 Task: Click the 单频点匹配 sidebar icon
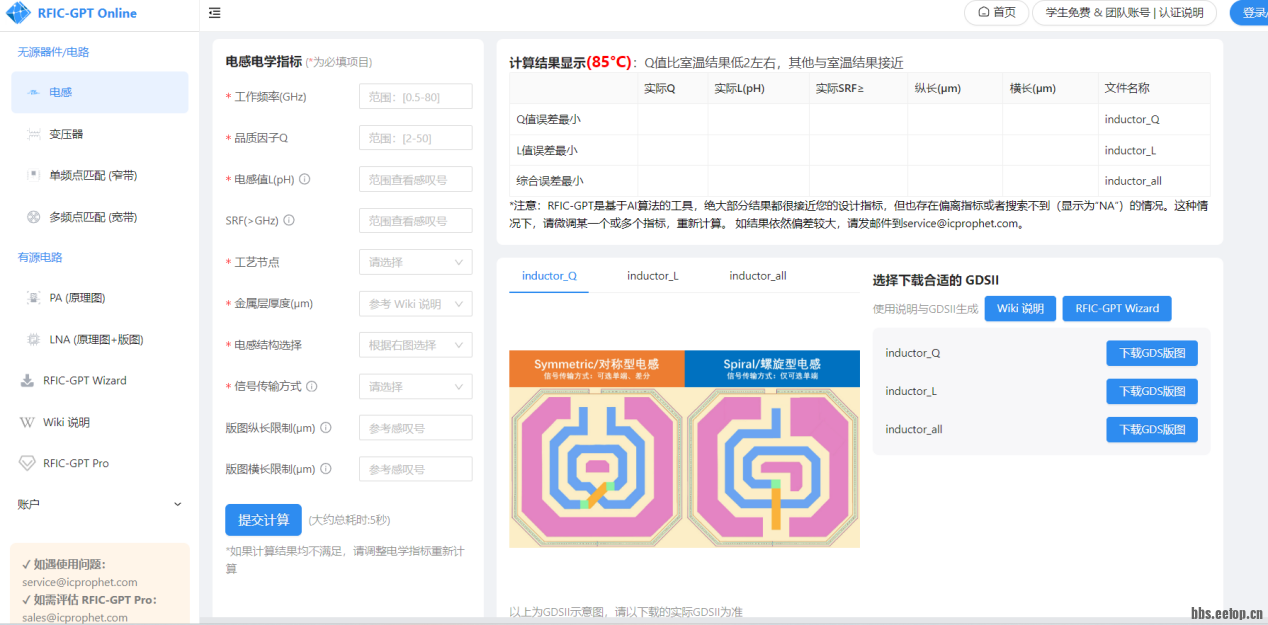tap(33, 175)
